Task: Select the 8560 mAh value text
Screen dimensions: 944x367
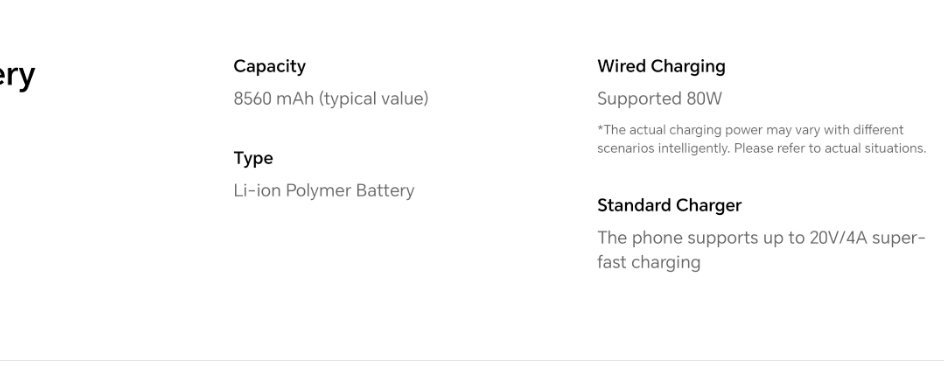Action: [274, 99]
